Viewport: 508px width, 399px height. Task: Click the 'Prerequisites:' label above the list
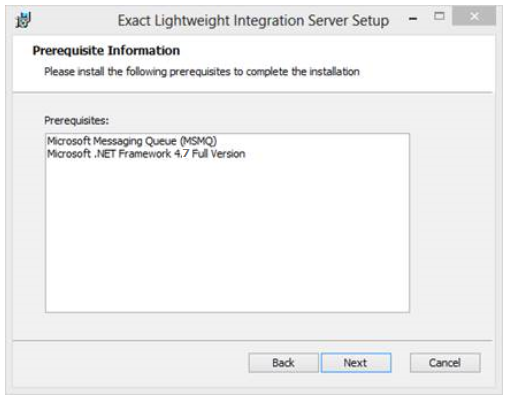77,120
